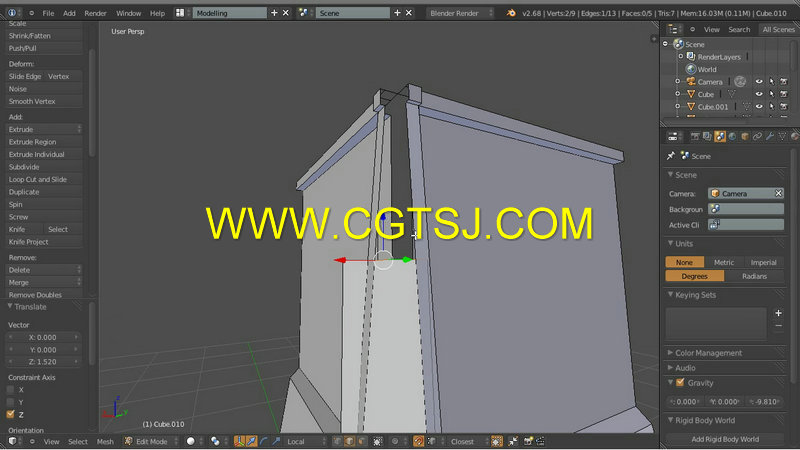Open the Render menu
This screenshot has width=800, height=450.
[x=95, y=13]
